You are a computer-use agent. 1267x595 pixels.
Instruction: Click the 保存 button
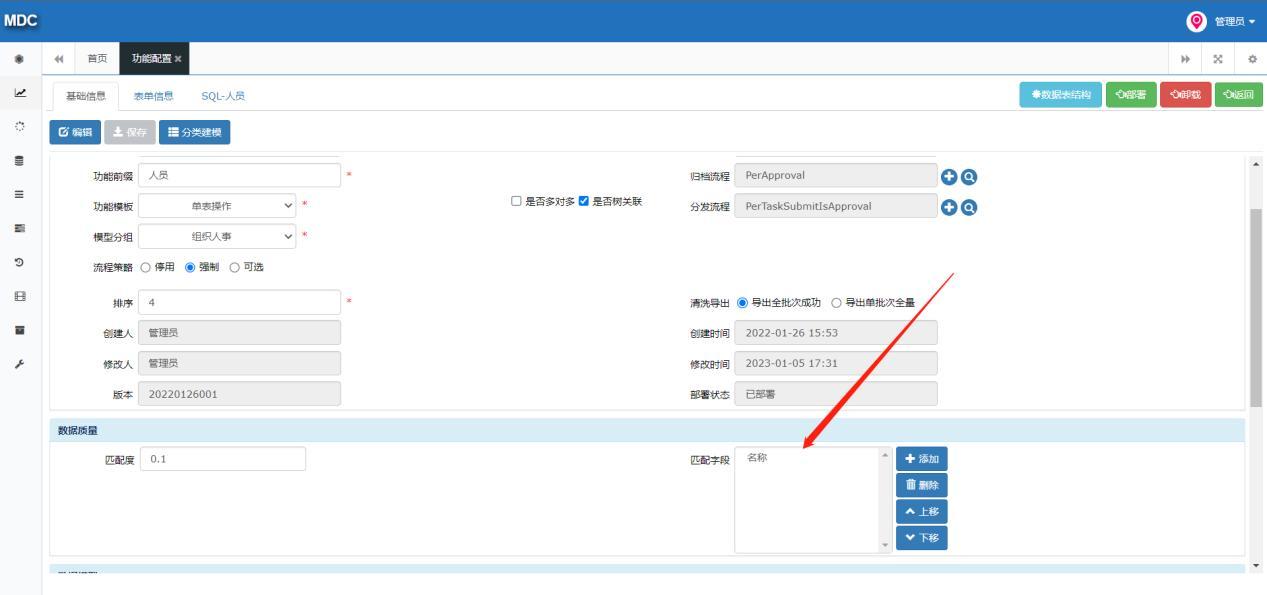130,132
